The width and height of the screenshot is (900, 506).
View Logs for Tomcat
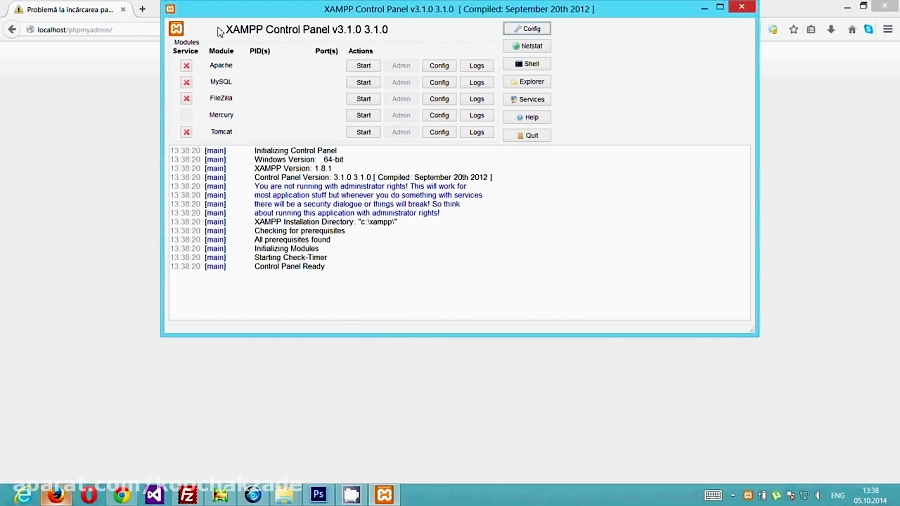point(476,132)
